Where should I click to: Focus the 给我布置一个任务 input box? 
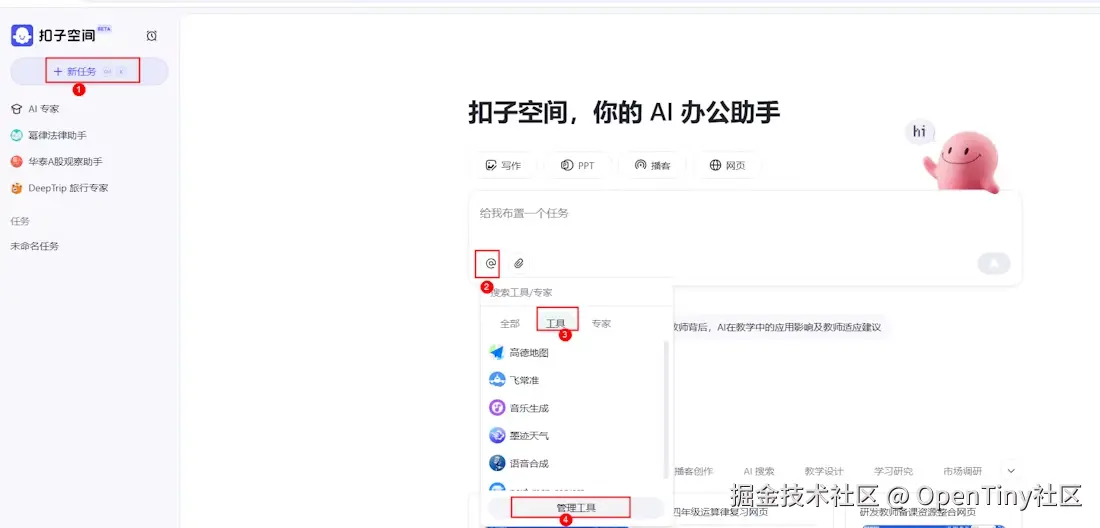(745, 213)
